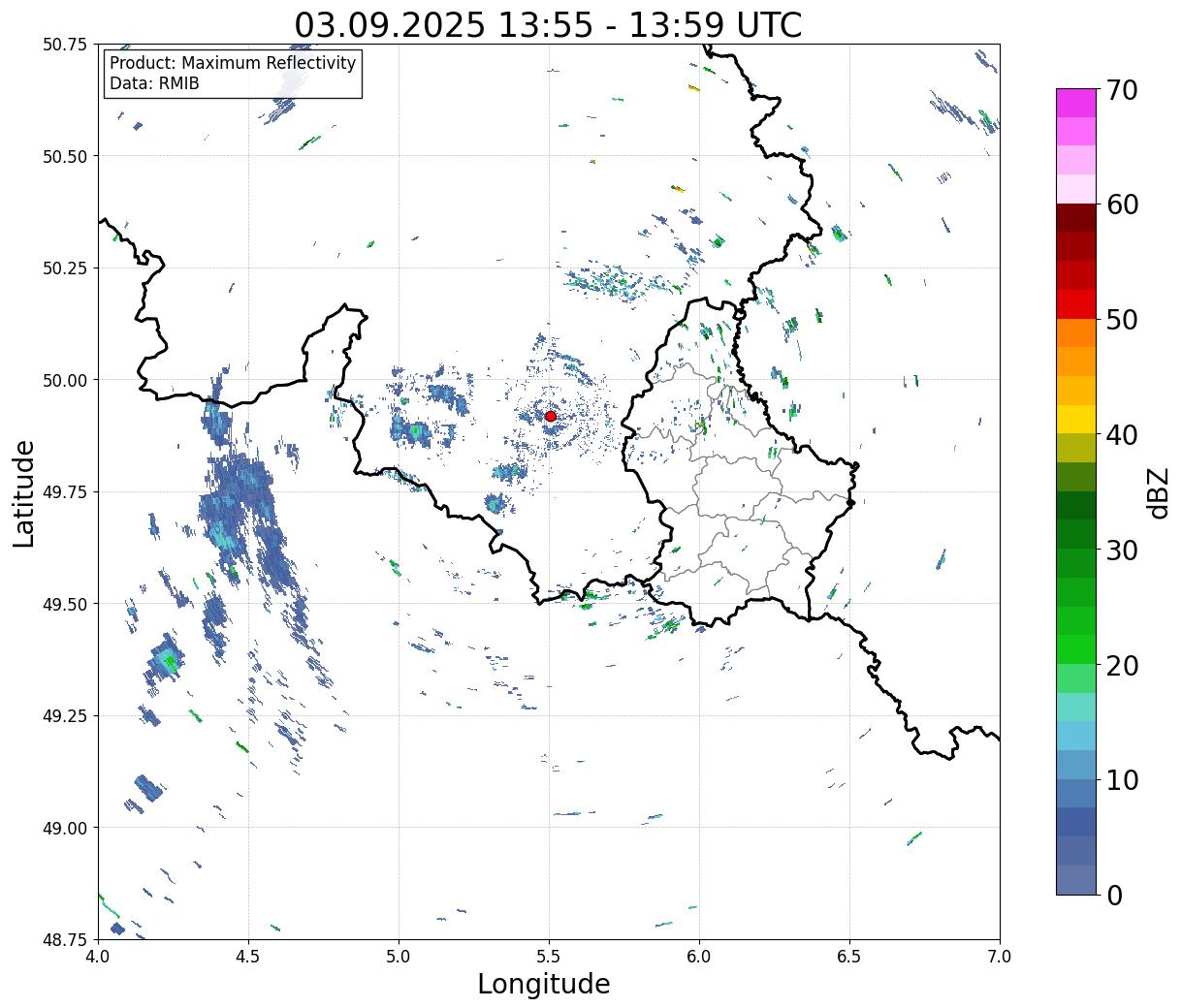Click the colorbar tick label 40

(x=1122, y=435)
